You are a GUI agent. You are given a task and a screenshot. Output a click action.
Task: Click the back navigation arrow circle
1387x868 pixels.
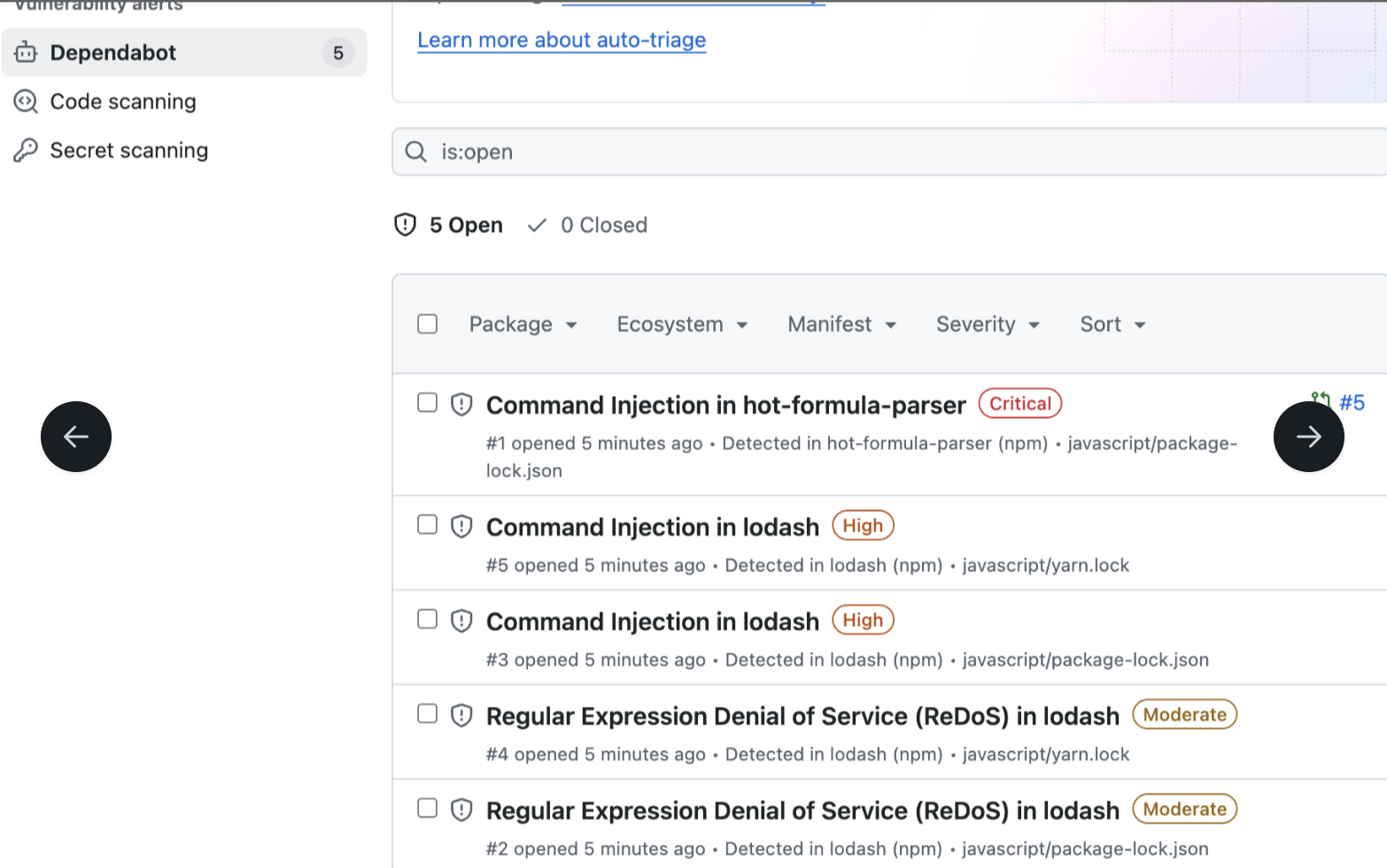pyautogui.click(x=75, y=436)
